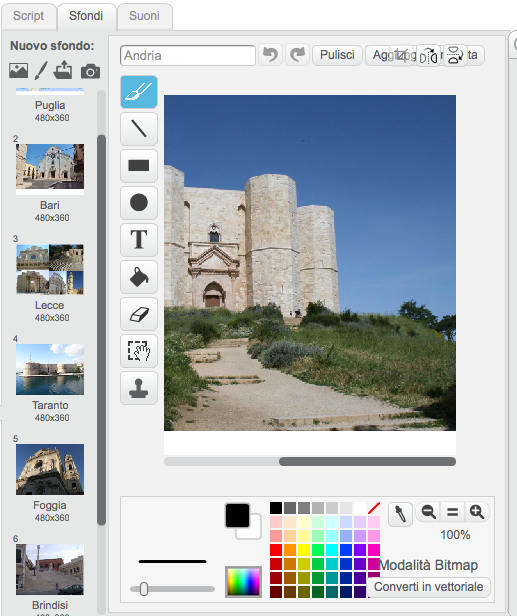Click the 100% zoom level text
Viewport: 517px width, 616px height.
pos(455,535)
